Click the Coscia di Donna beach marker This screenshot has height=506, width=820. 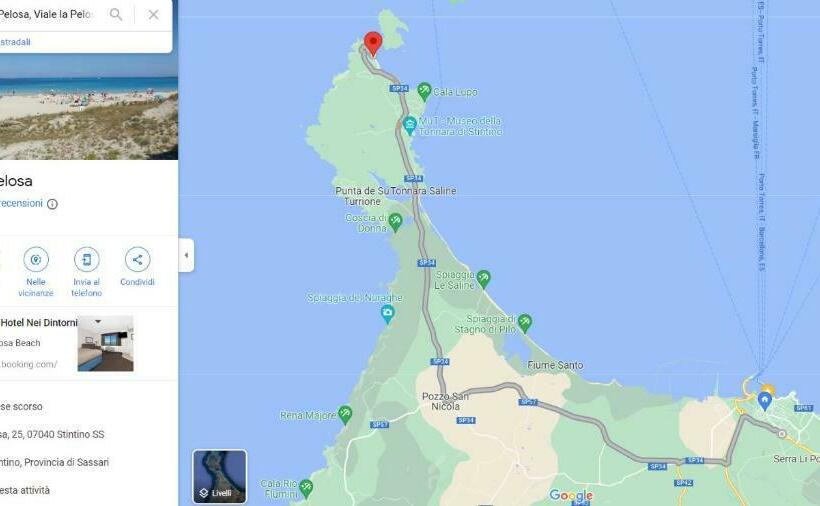point(395,222)
